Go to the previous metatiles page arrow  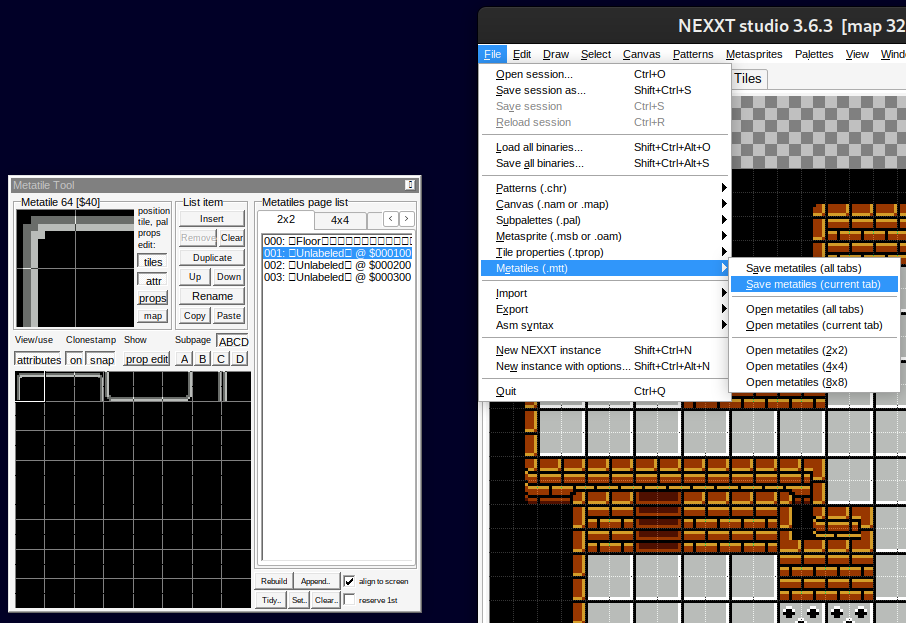click(x=391, y=218)
